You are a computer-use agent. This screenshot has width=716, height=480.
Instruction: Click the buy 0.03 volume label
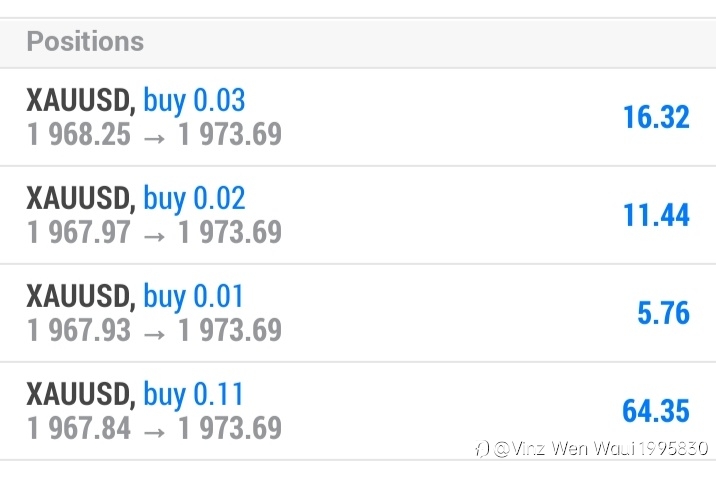(194, 100)
